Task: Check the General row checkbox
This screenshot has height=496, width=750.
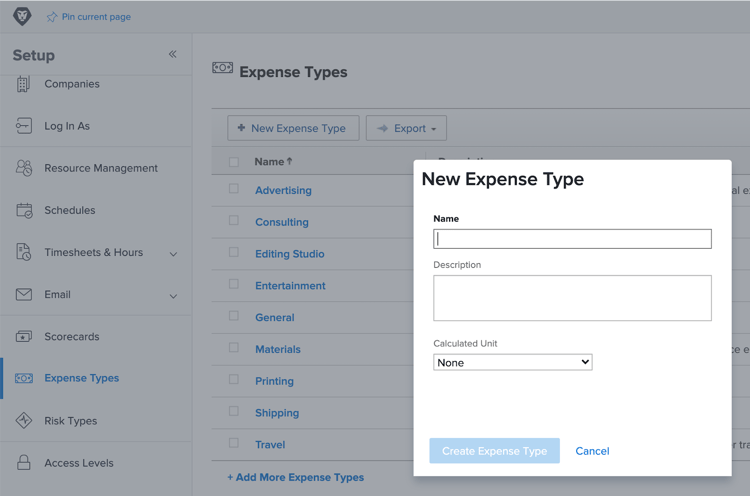Action: [x=234, y=316]
